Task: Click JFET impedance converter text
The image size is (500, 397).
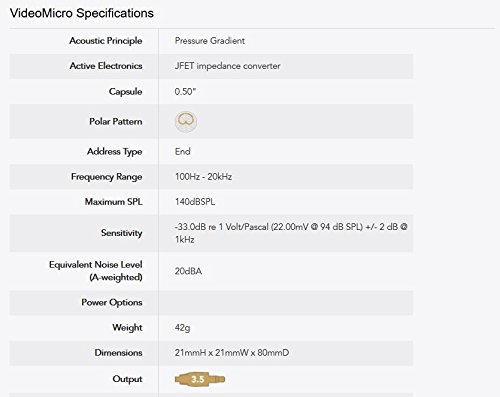Action: [x=227, y=66]
